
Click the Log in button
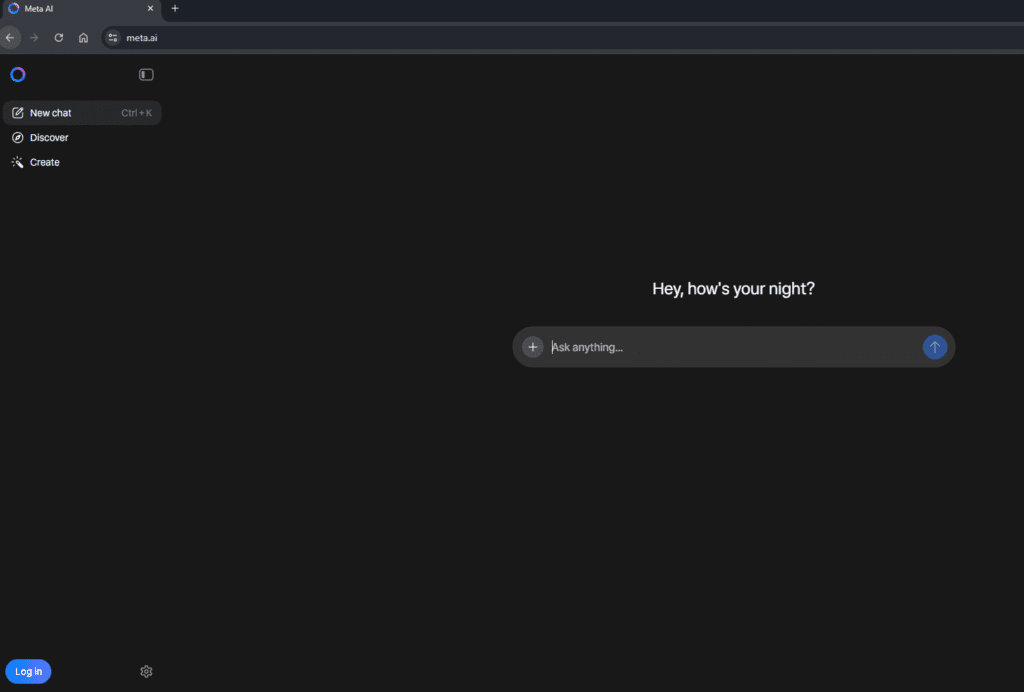click(28, 671)
